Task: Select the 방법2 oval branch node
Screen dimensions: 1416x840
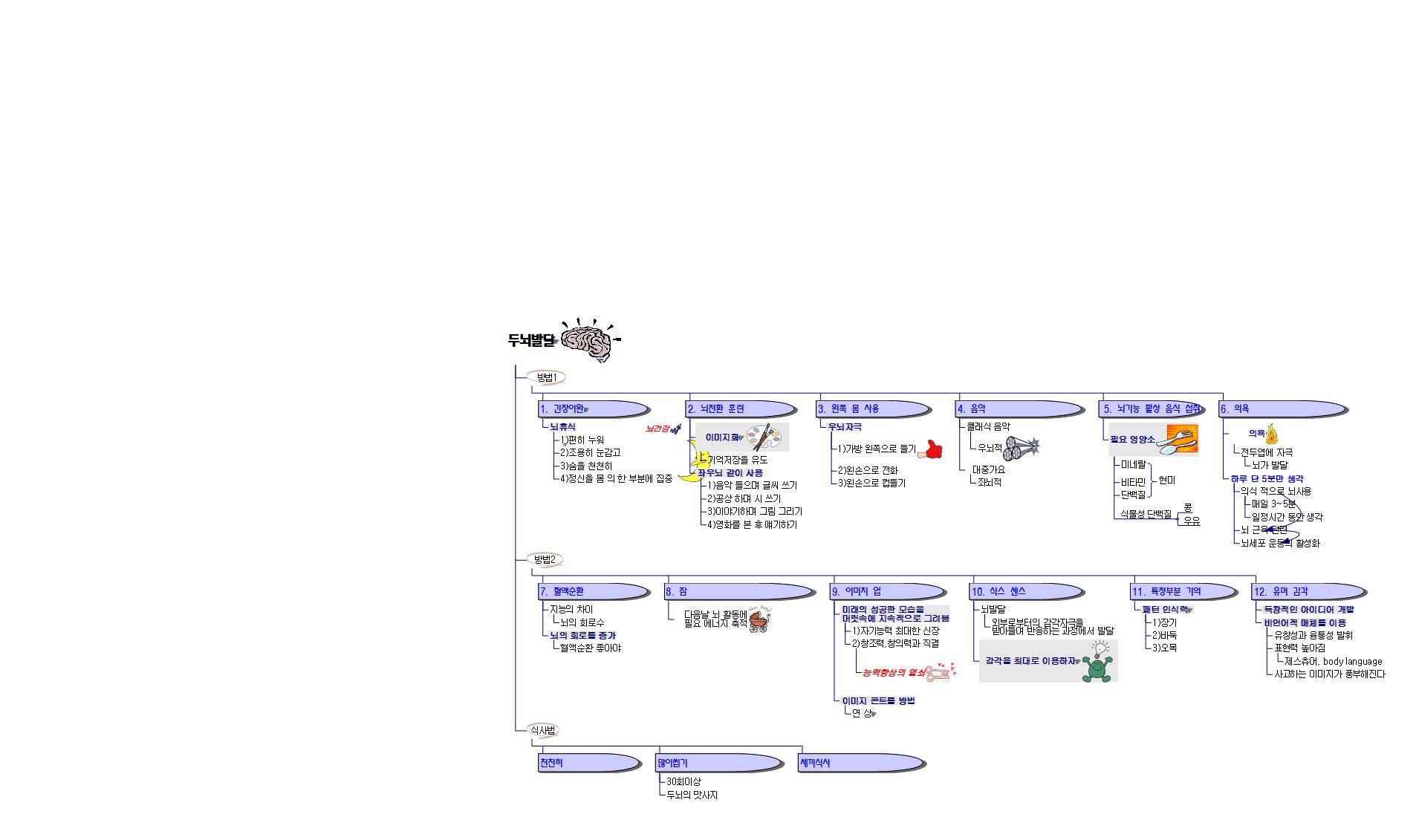Action: 545,559
